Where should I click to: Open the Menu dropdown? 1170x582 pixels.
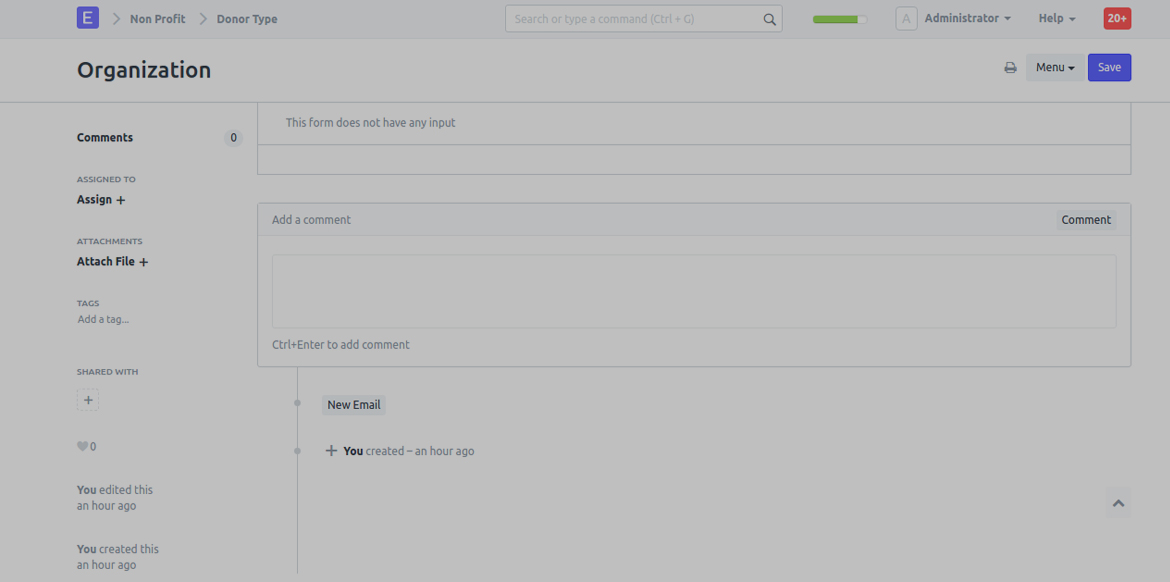pyautogui.click(x=1054, y=68)
